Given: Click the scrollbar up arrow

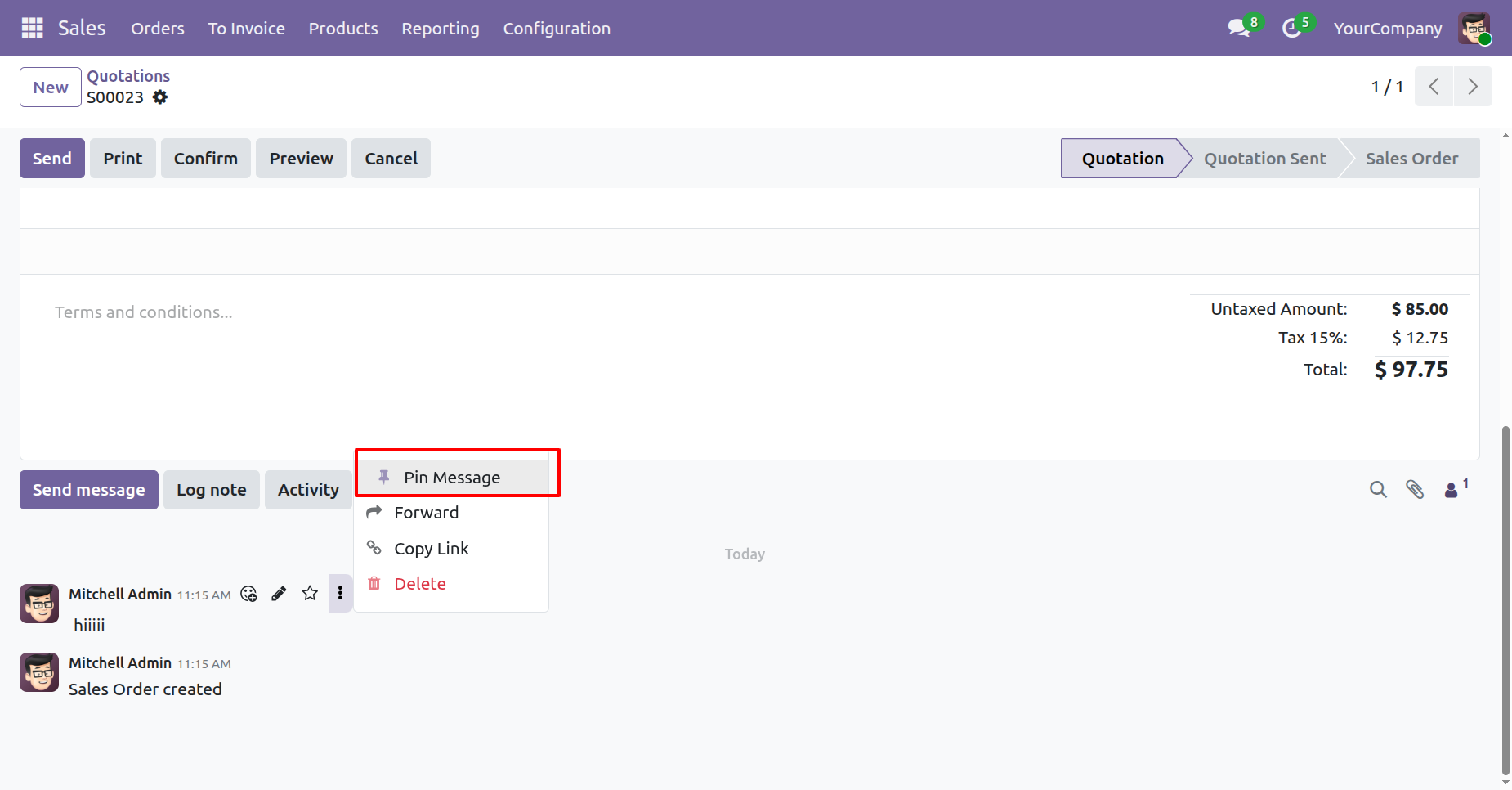Looking at the screenshot, I should coord(1505,135).
